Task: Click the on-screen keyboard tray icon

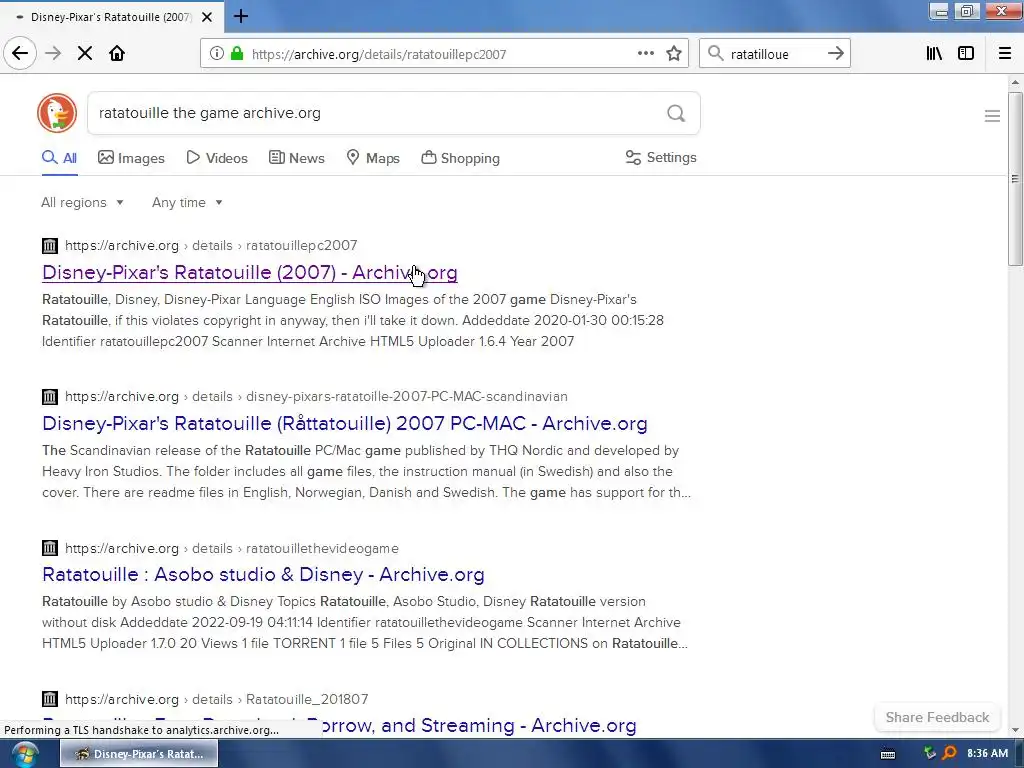Action: click(888, 754)
